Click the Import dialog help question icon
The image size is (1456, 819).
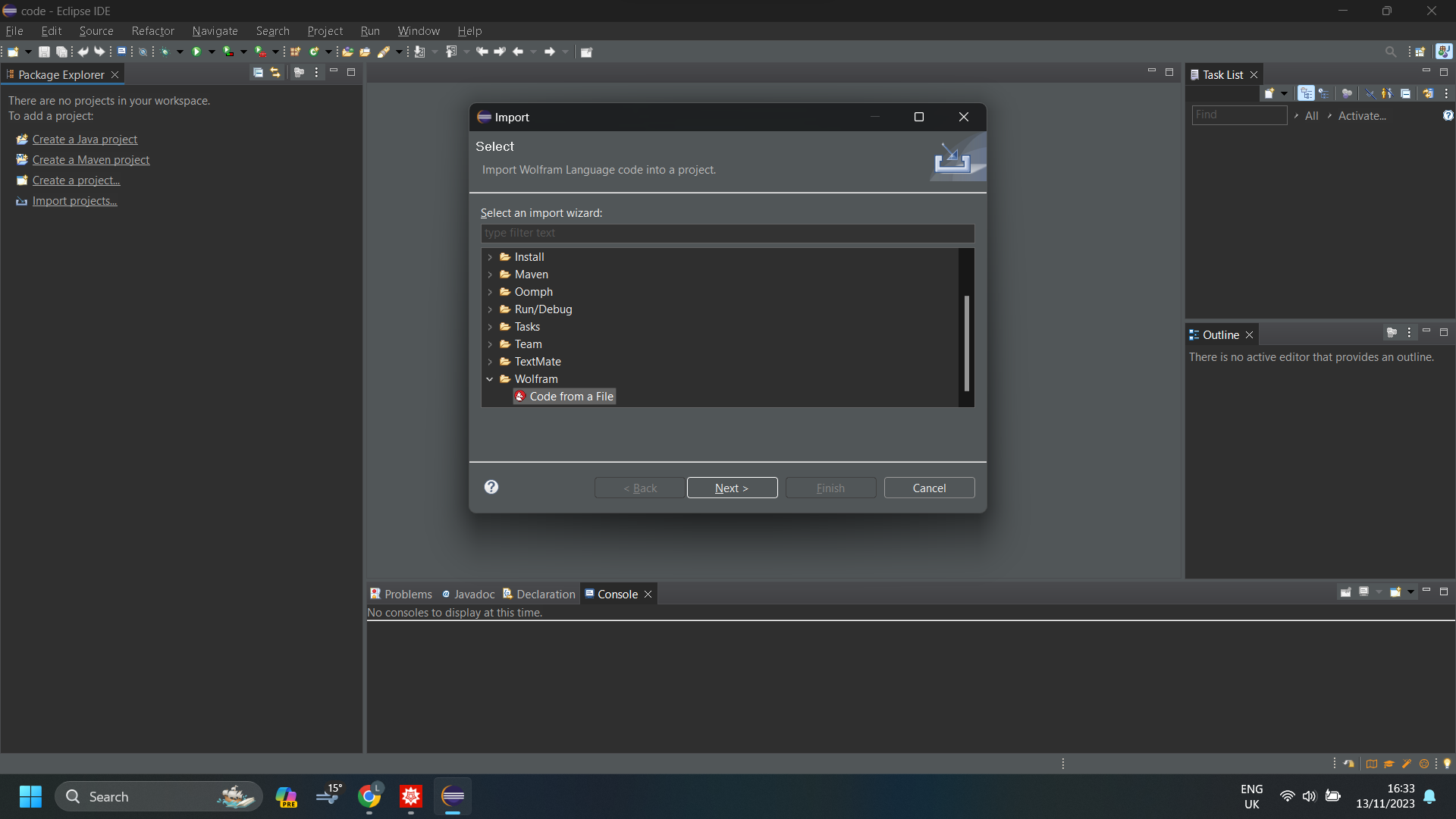click(x=491, y=487)
